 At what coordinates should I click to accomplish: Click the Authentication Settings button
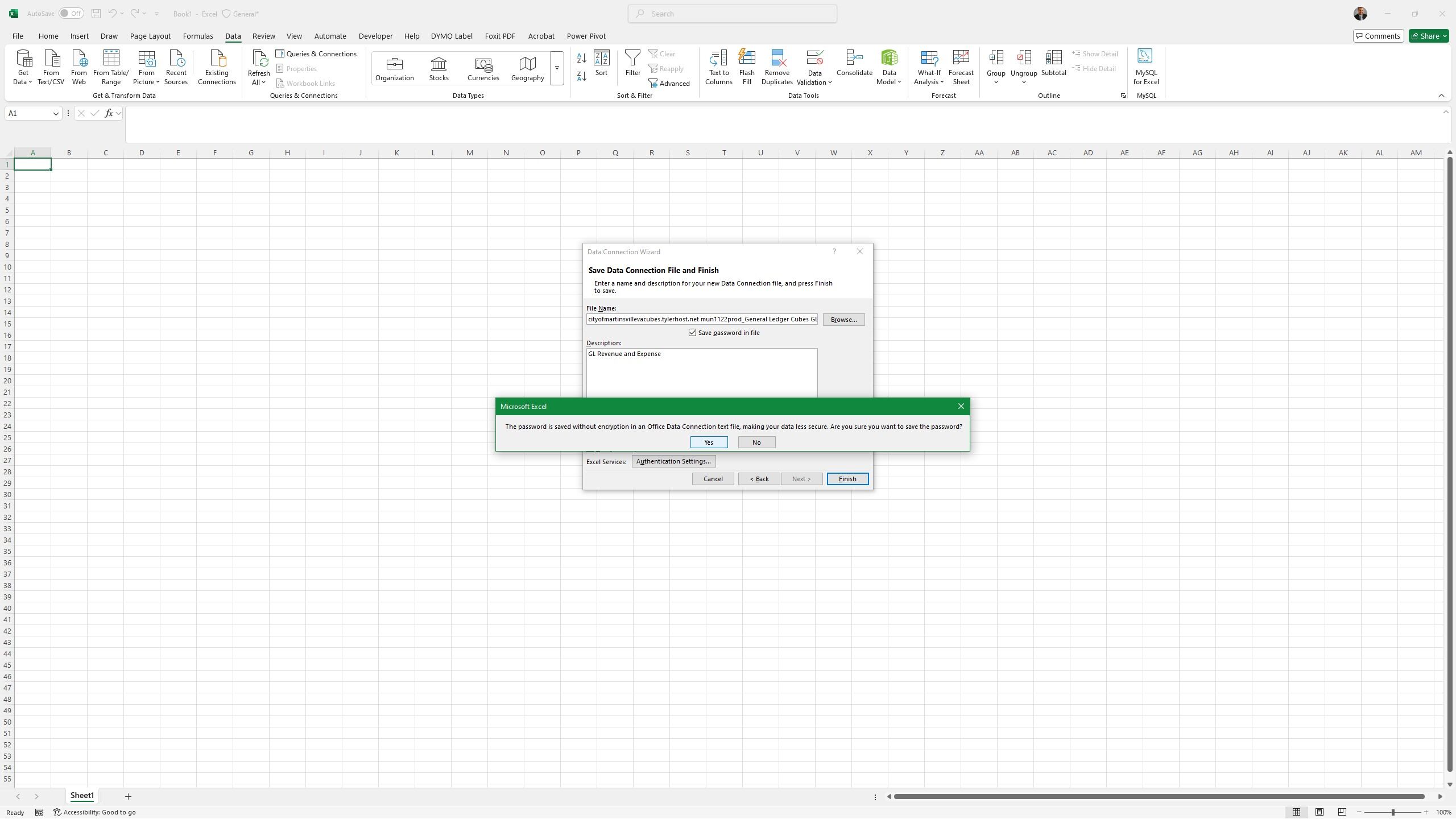point(673,461)
